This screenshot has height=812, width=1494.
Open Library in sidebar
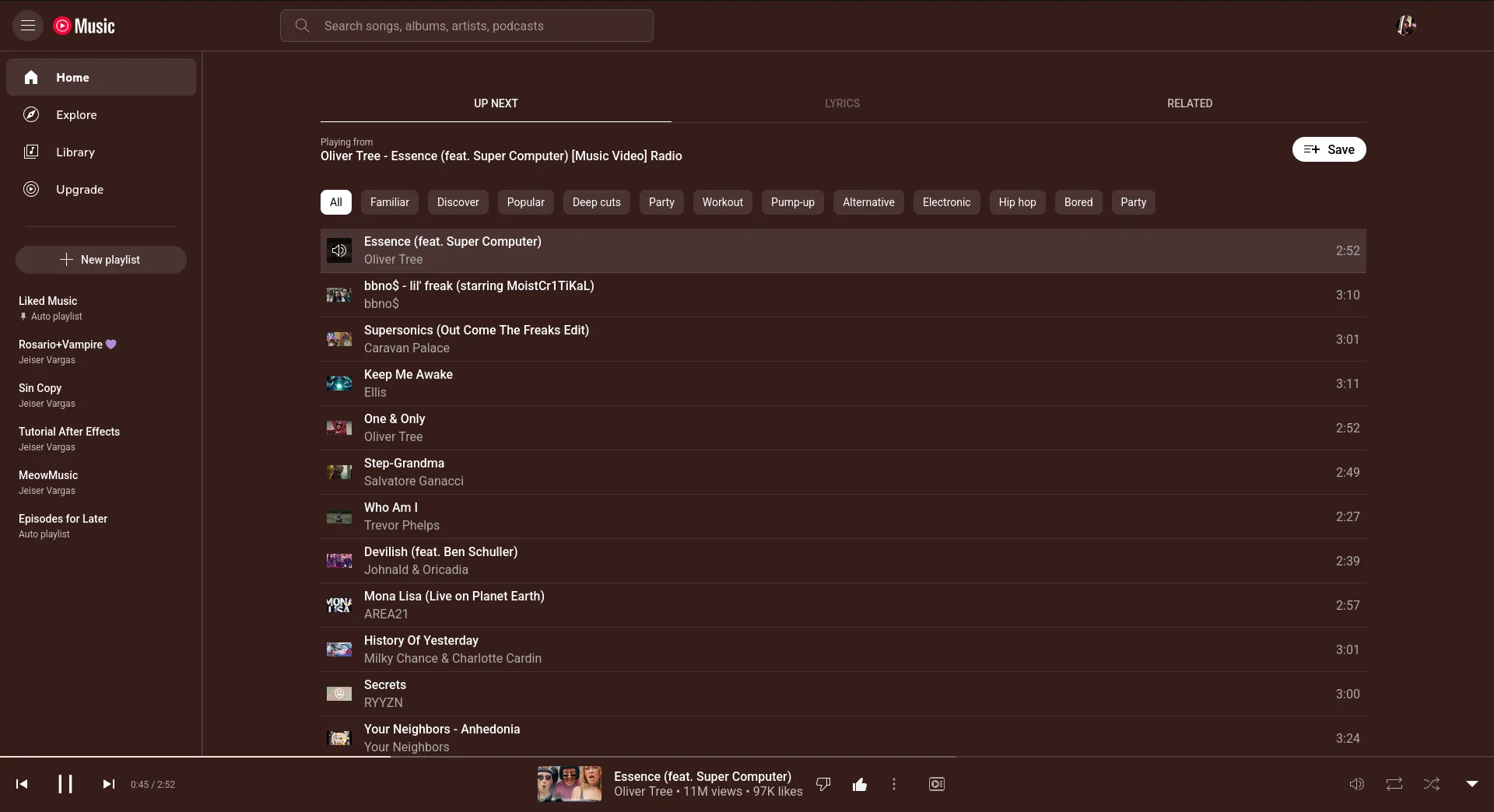101,152
